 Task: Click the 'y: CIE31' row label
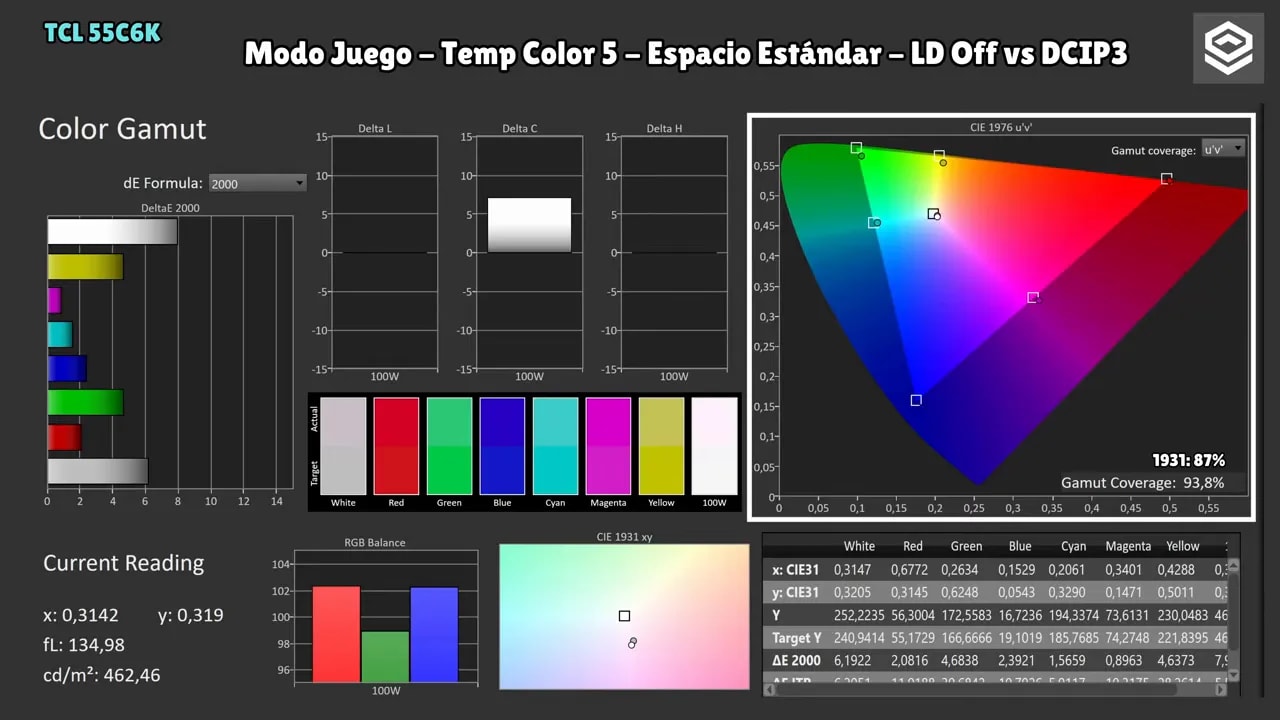tap(796, 593)
